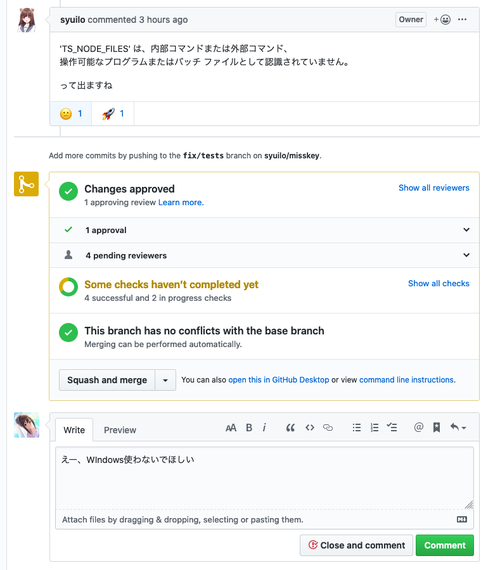Open the Show all checks link
The image size is (500, 570).
click(439, 284)
